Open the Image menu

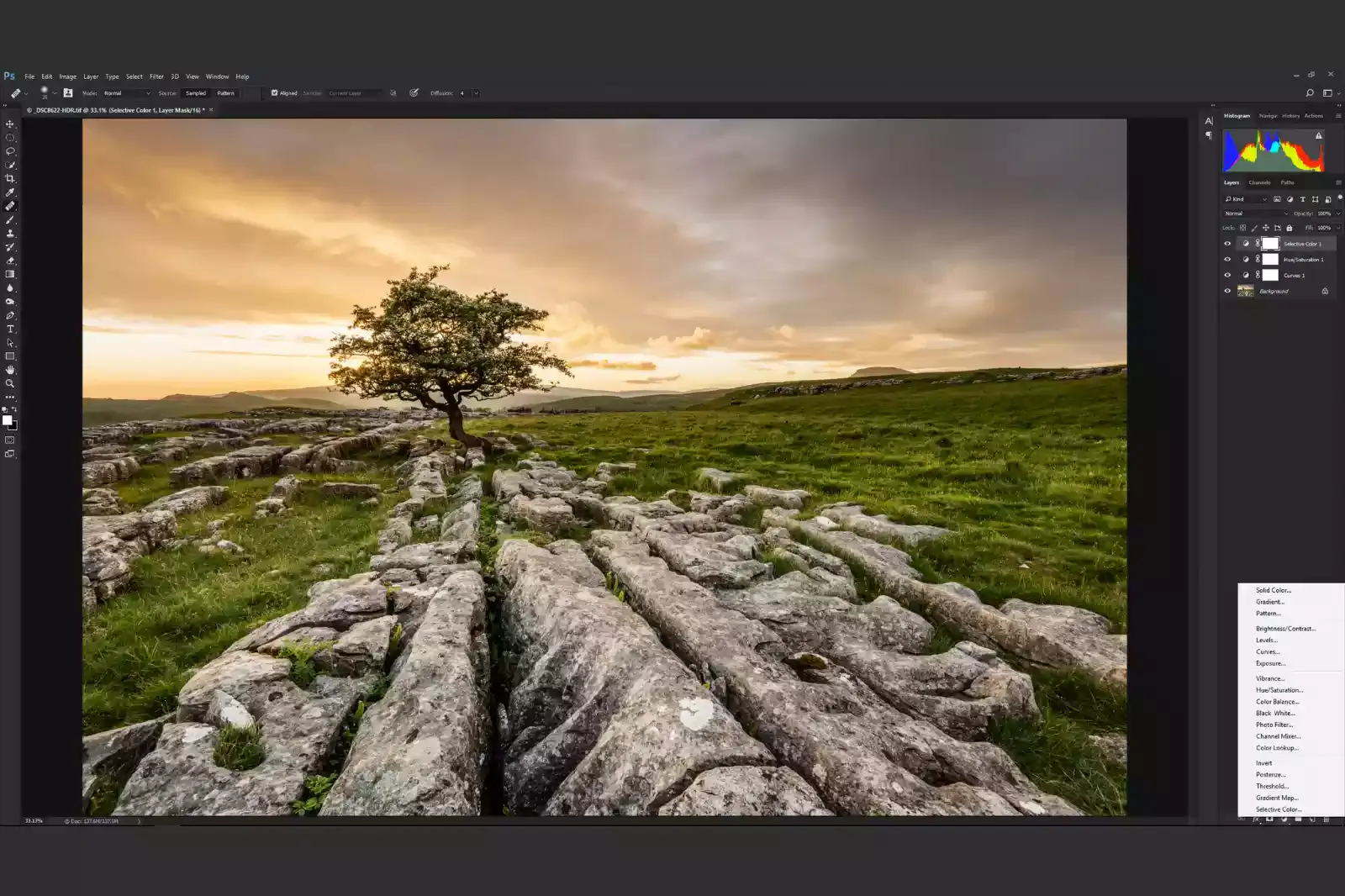coord(67,76)
